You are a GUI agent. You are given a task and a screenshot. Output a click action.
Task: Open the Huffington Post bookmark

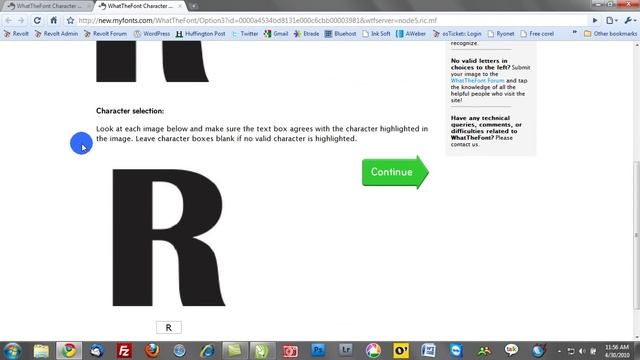[200, 34]
